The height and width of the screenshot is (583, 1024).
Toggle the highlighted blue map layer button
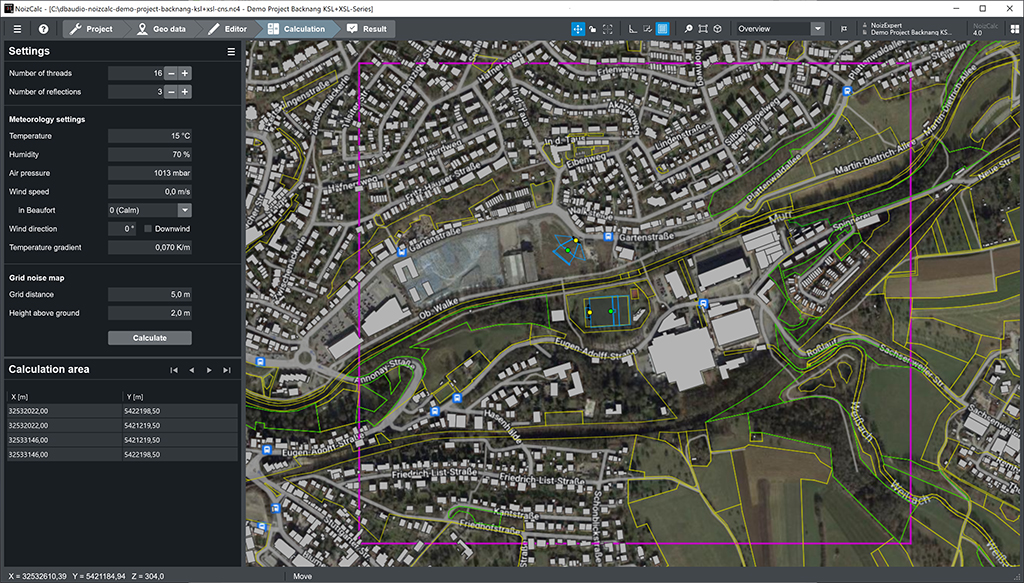(662, 29)
